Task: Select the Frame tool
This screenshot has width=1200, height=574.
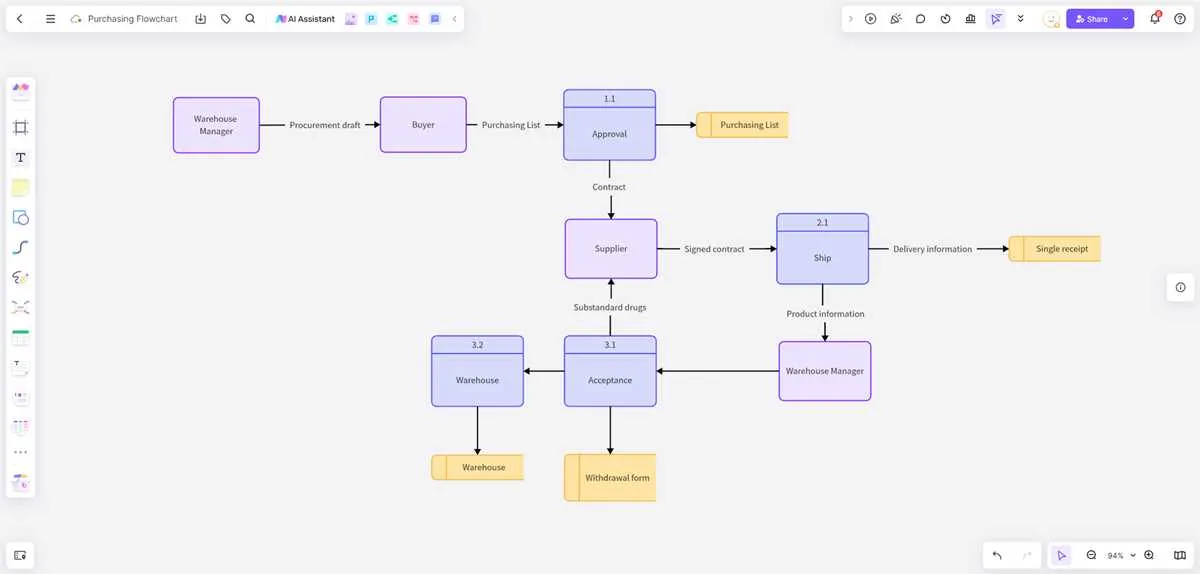Action: [20, 127]
